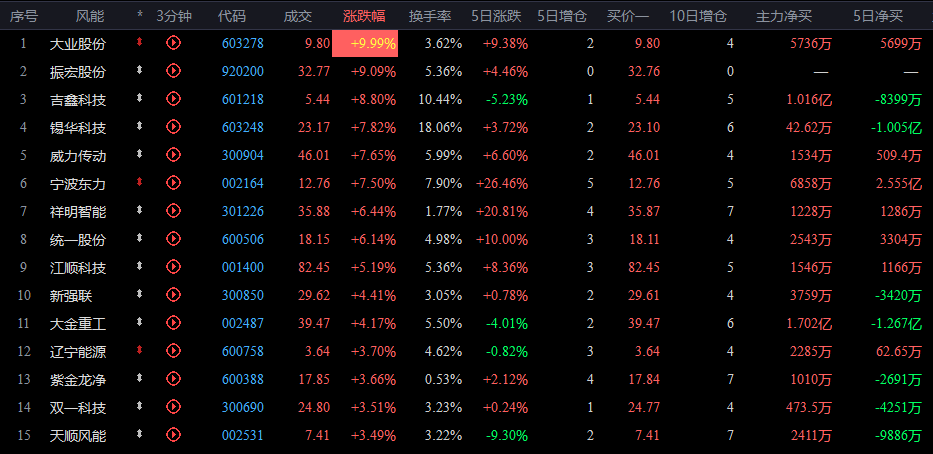Open stock code 002531
Image resolution: width=933 pixels, height=454 pixels.
tap(243, 435)
